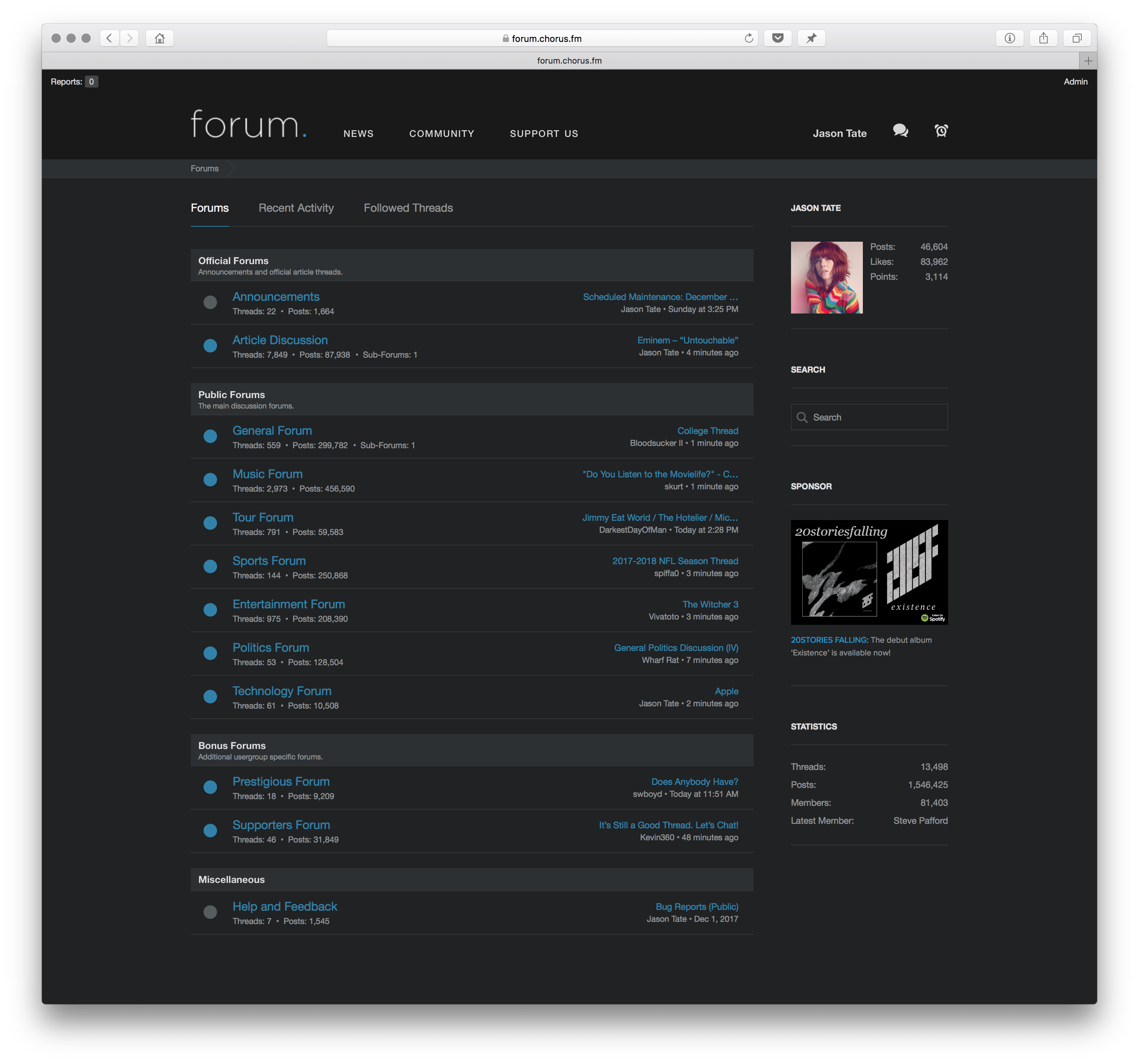Open a new tab with plus button
The width and height of the screenshot is (1139, 1064).
click(1088, 61)
